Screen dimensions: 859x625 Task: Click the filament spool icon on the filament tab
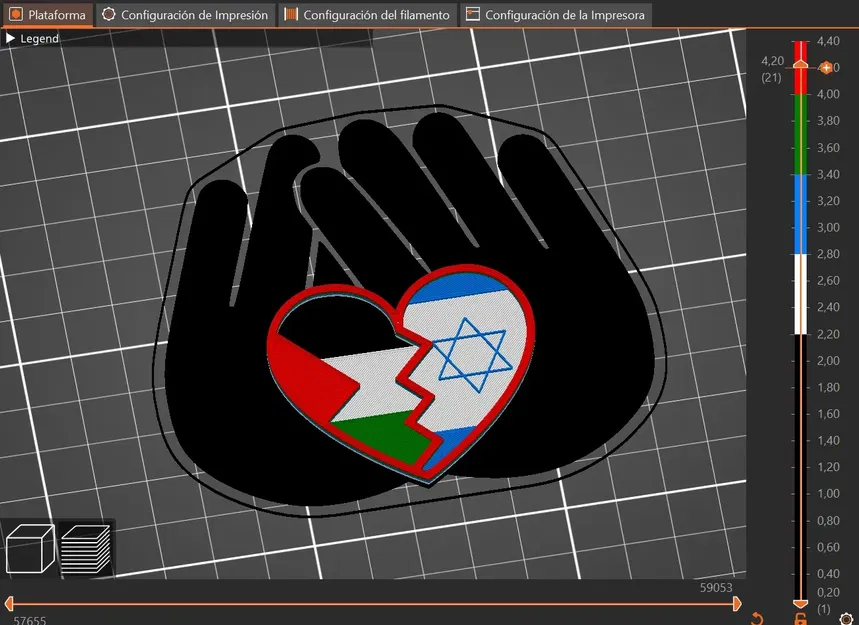[292, 15]
